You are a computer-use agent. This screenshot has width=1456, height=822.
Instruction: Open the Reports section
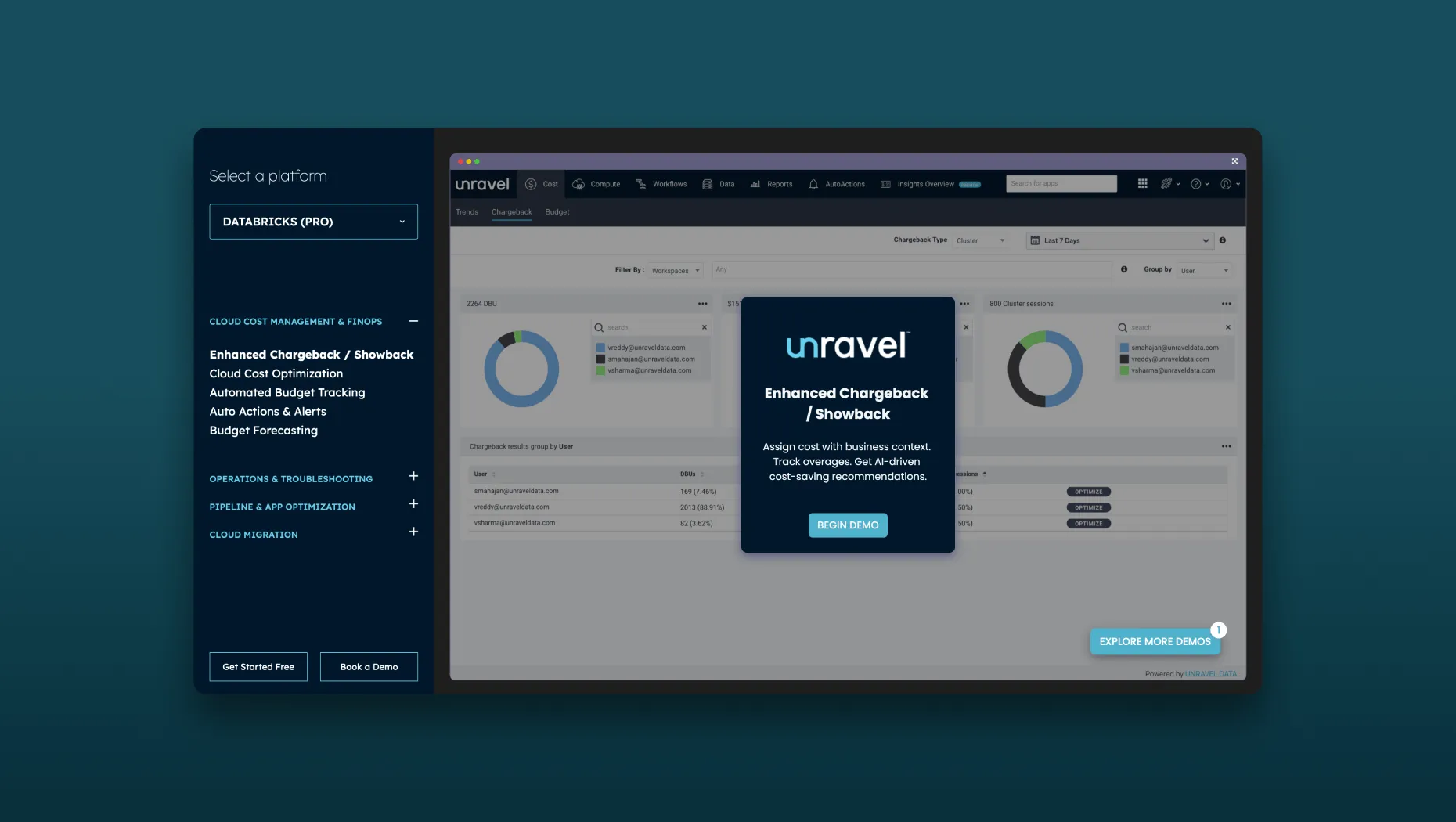772,184
